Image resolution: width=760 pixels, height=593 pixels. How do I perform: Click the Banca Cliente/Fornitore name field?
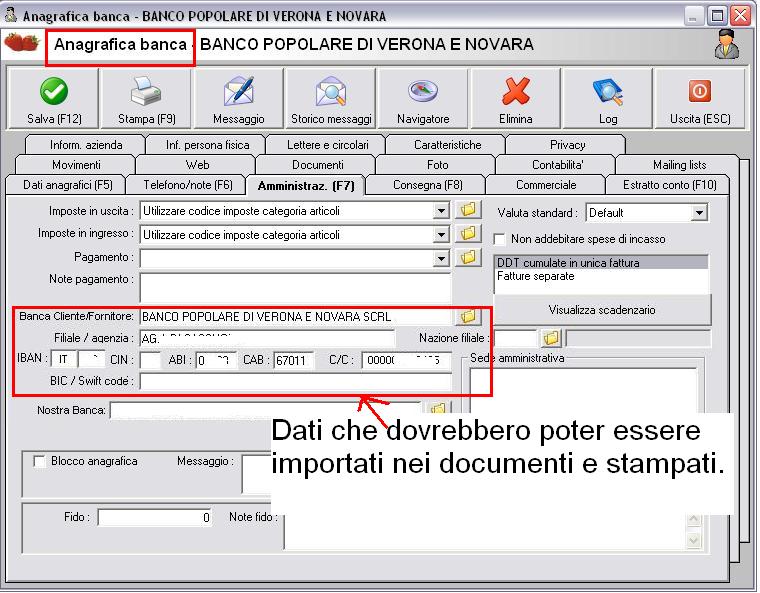click(295, 317)
